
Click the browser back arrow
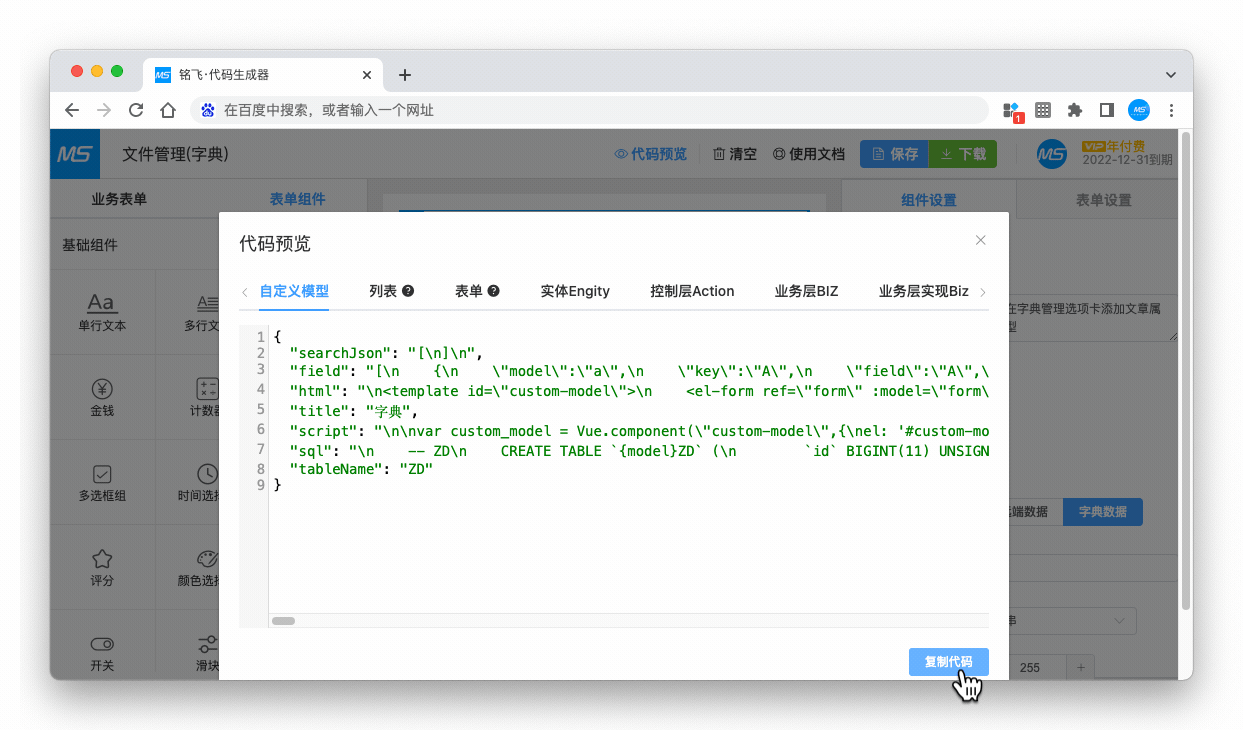[x=72, y=110]
